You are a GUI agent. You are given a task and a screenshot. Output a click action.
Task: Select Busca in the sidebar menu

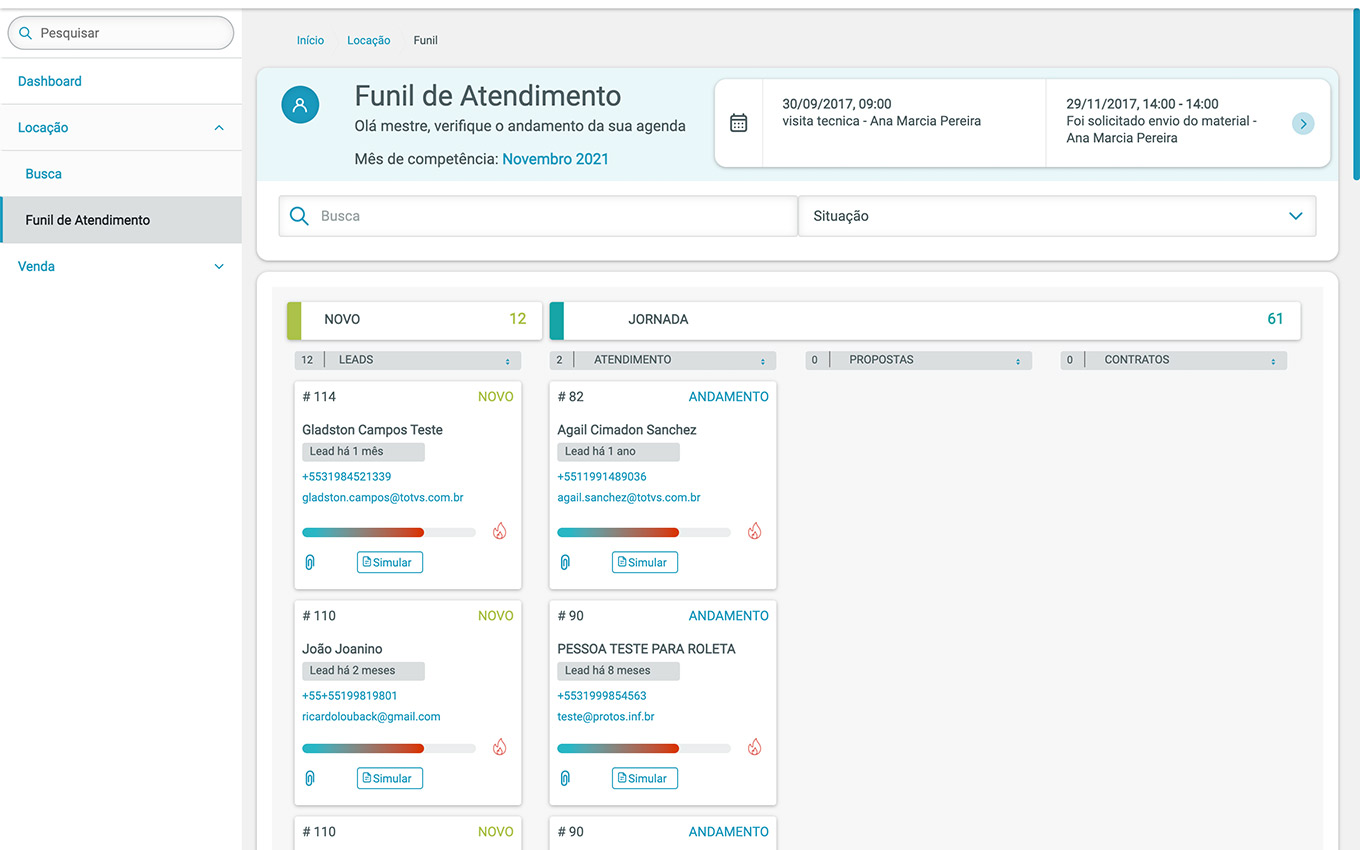[x=44, y=174]
